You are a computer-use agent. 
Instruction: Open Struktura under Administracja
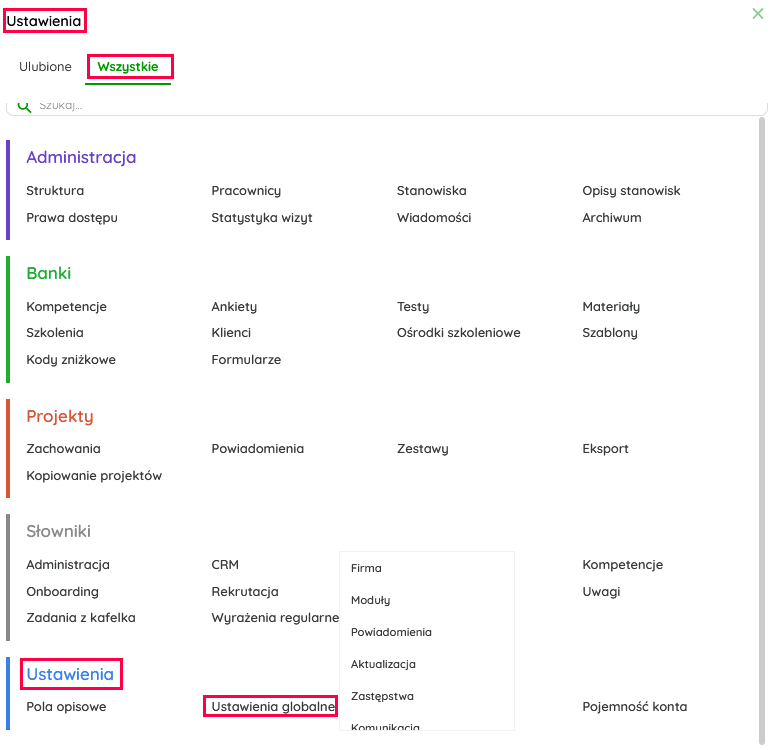point(55,191)
